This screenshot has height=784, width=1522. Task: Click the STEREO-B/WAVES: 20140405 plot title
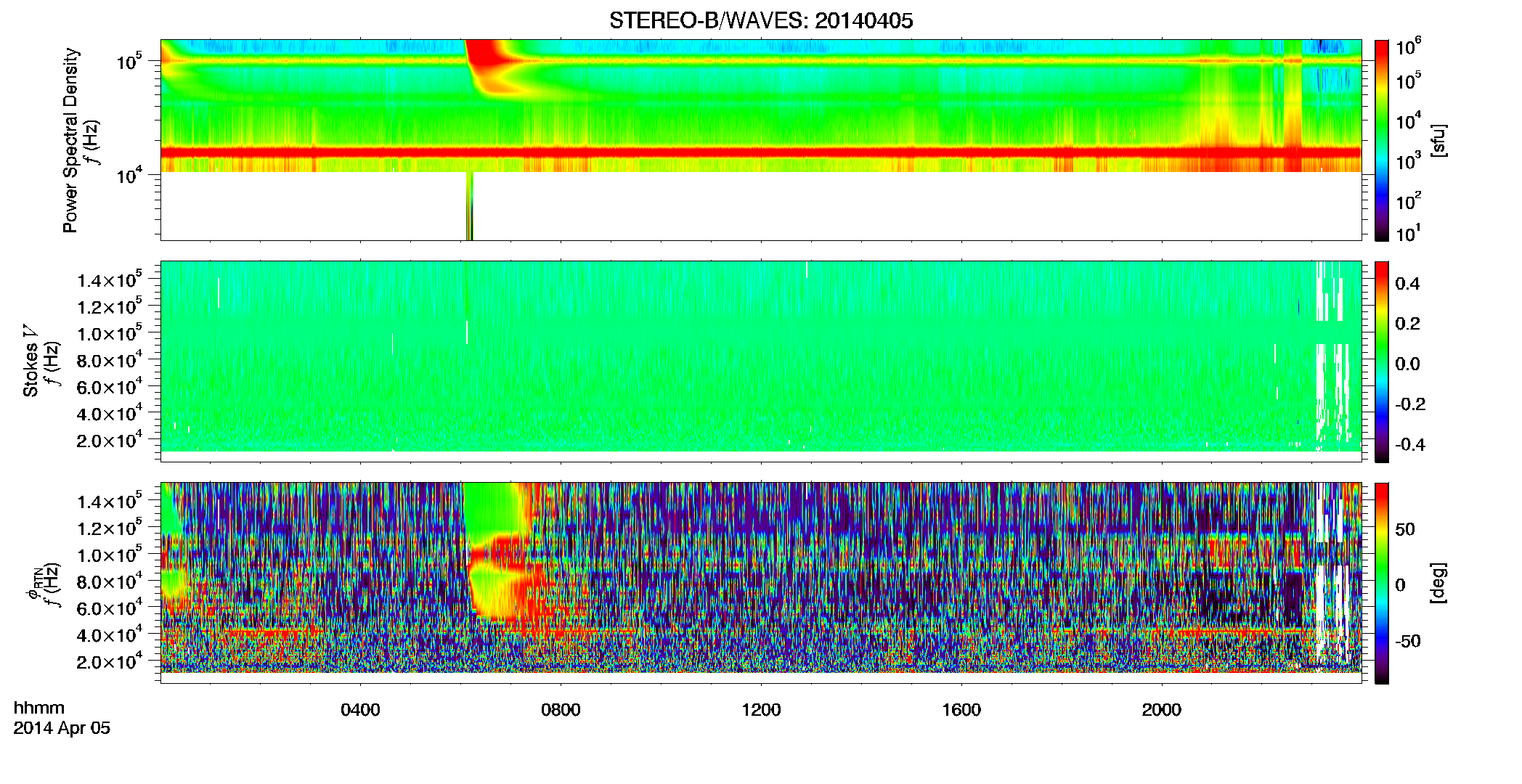tap(761, 20)
